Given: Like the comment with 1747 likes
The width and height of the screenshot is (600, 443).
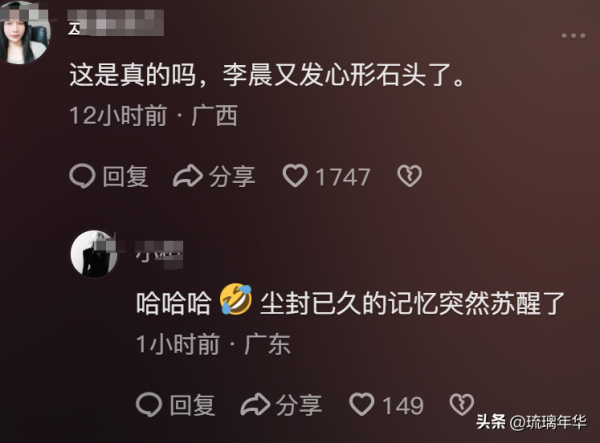Looking at the screenshot, I should point(295,176).
